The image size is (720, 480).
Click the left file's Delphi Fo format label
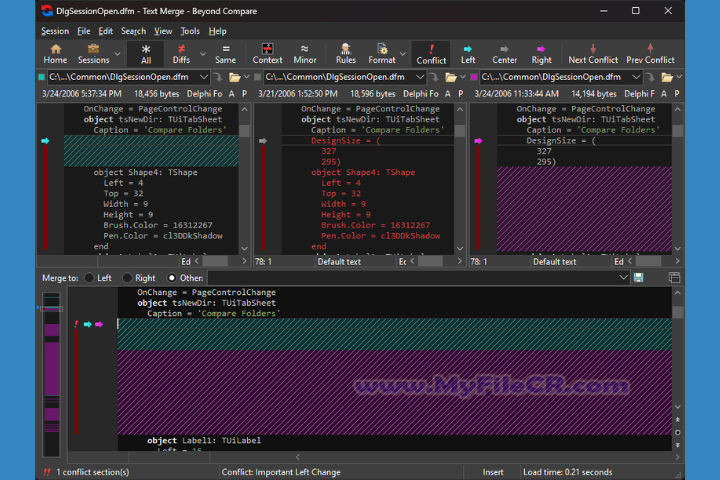coord(204,94)
